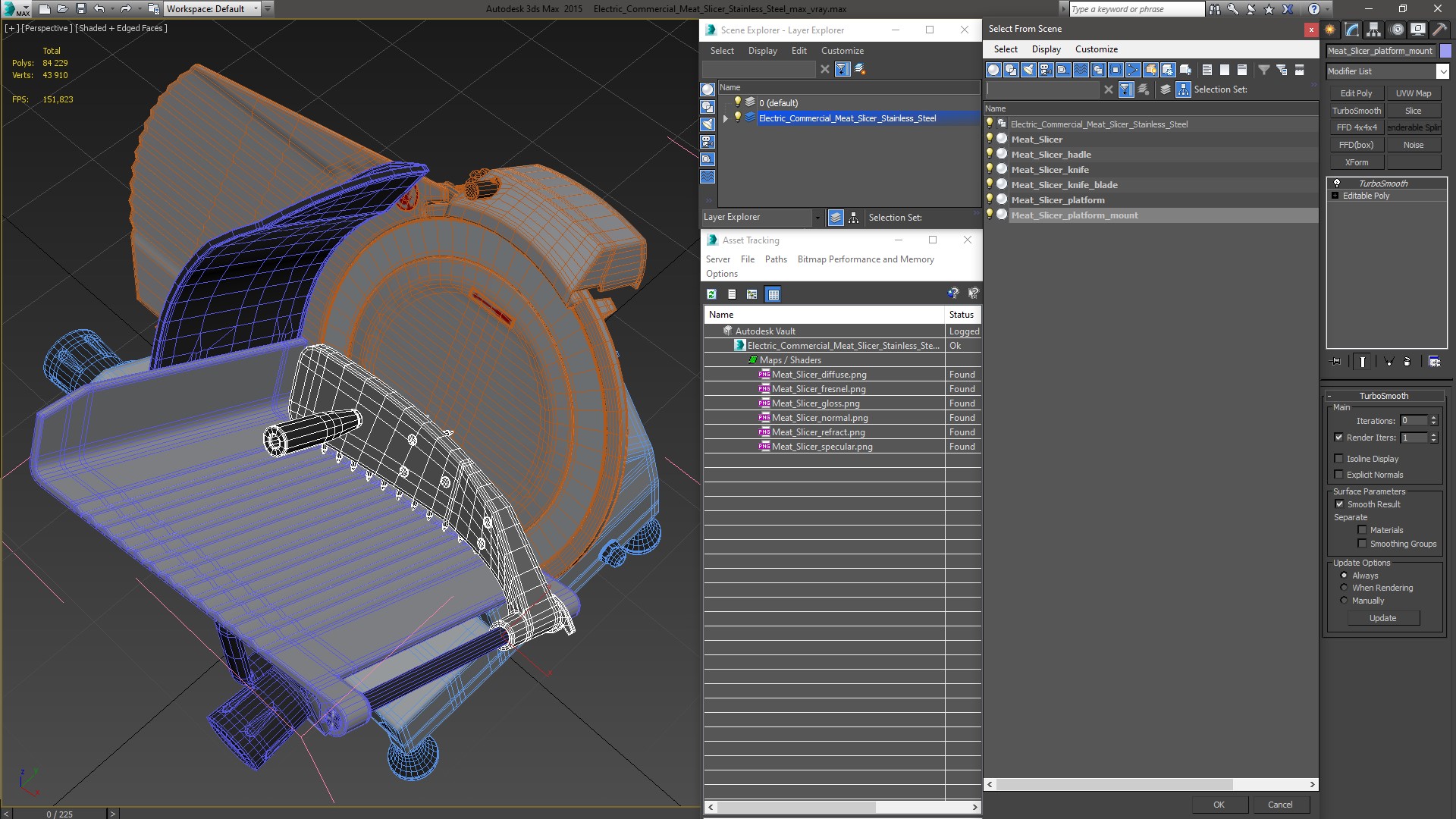The height and width of the screenshot is (819, 1456).
Task: Click the Update button in TurboSmooth
Action: (1383, 618)
